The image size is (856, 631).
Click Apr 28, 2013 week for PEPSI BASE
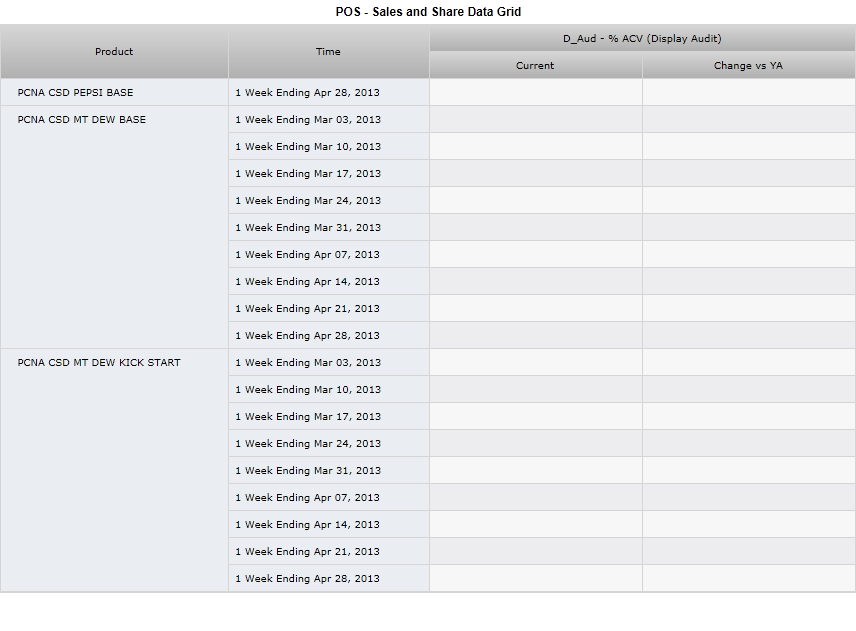(329, 92)
